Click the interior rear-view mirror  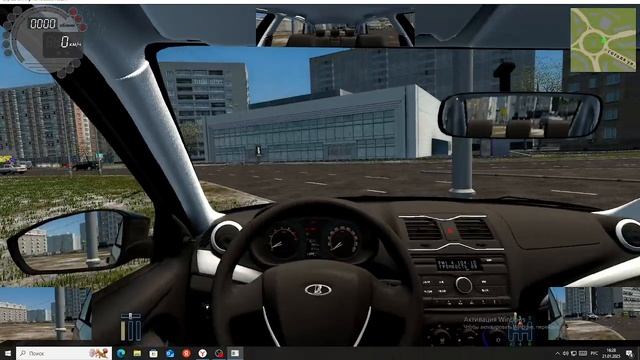tap(520, 116)
